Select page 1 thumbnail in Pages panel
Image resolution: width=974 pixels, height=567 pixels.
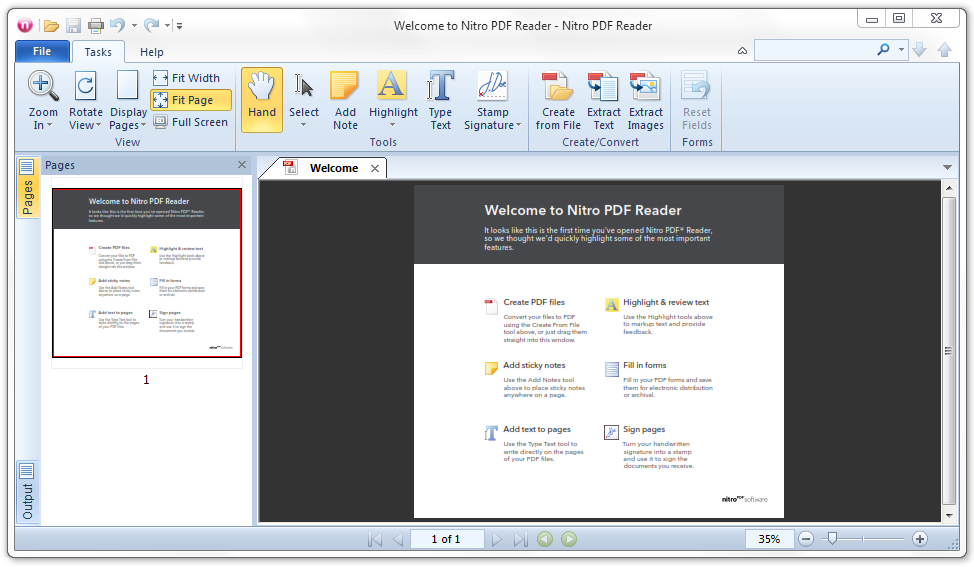[x=147, y=273]
